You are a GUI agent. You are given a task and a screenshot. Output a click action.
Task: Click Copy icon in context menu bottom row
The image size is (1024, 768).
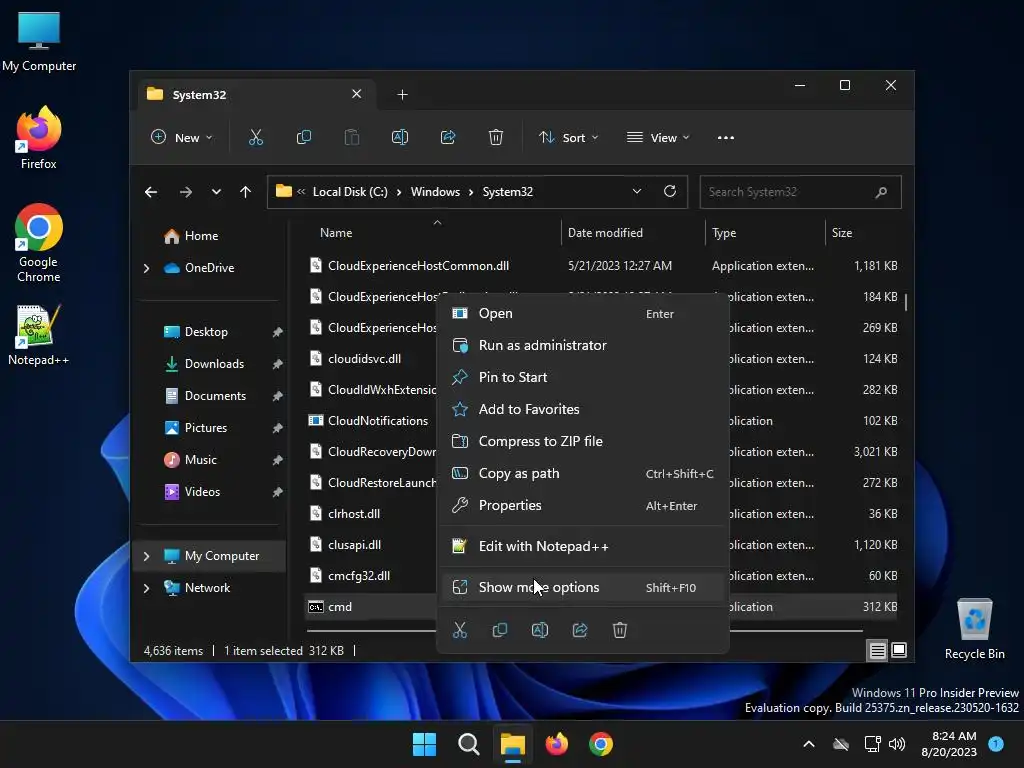click(x=500, y=630)
